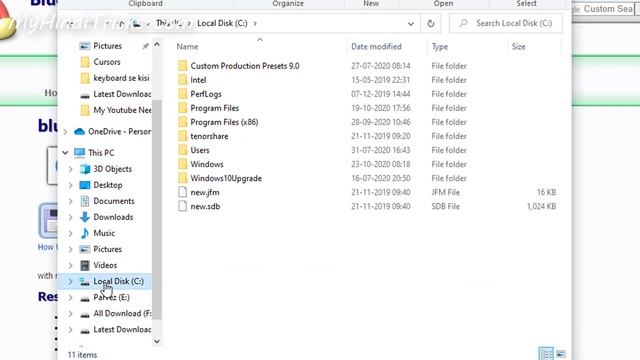Select the tenorshare folder icon
This screenshot has width=640, height=360.
pos(182,136)
